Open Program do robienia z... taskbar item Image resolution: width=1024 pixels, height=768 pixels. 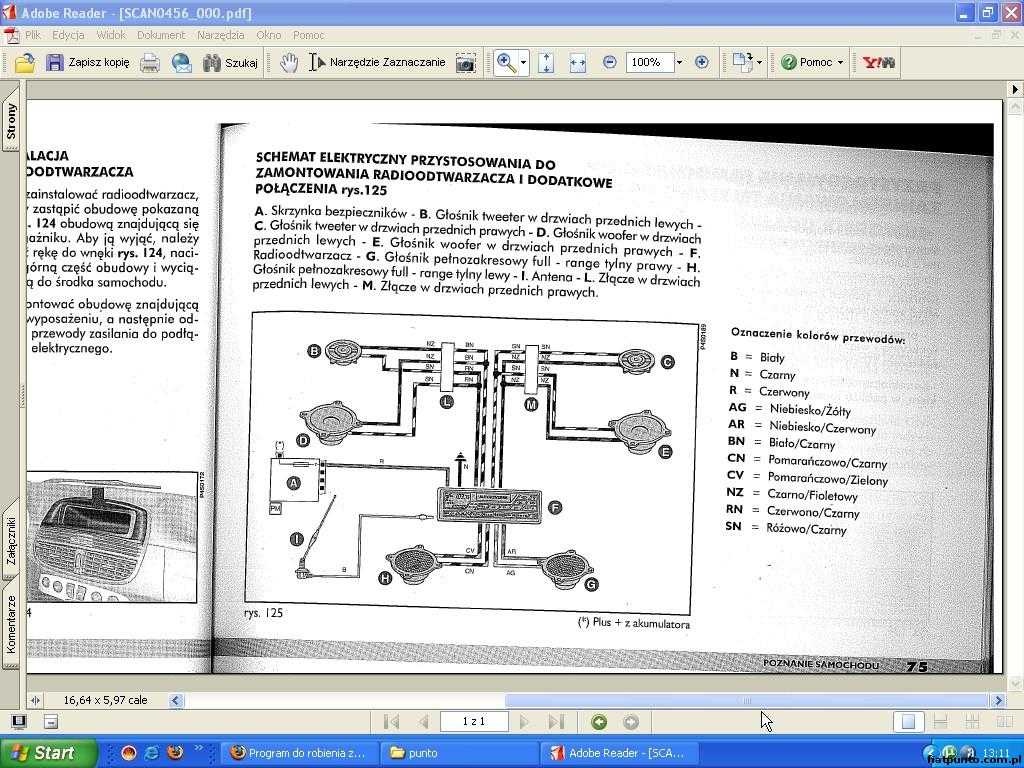point(299,753)
